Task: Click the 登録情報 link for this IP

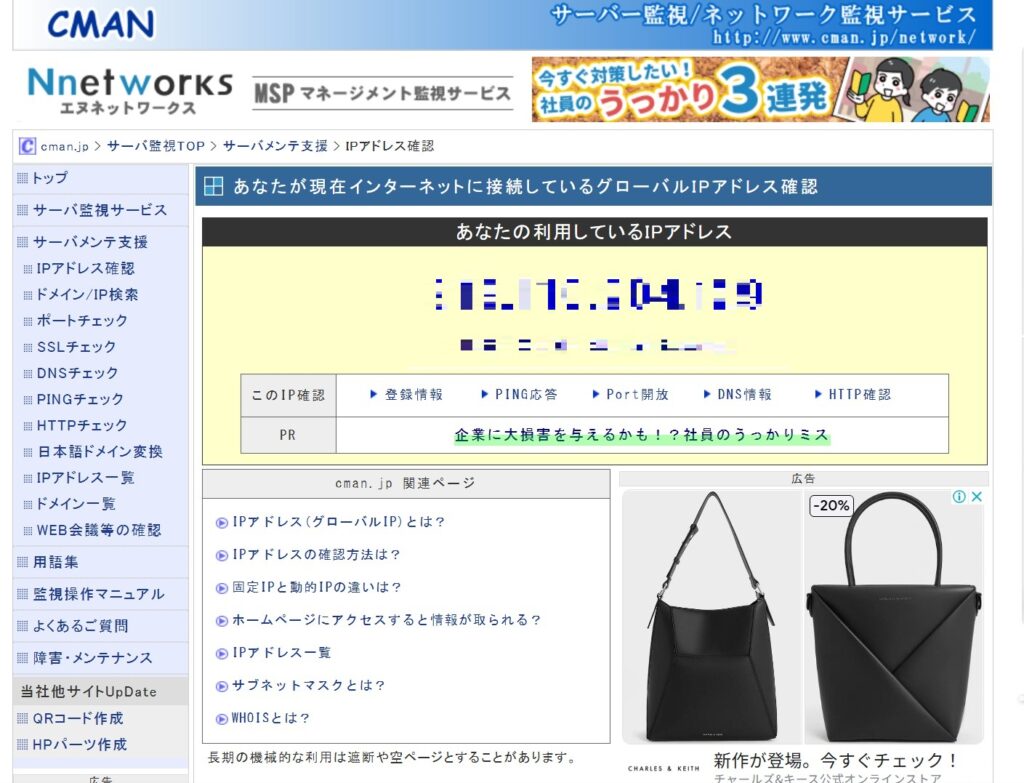Action: [406, 395]
